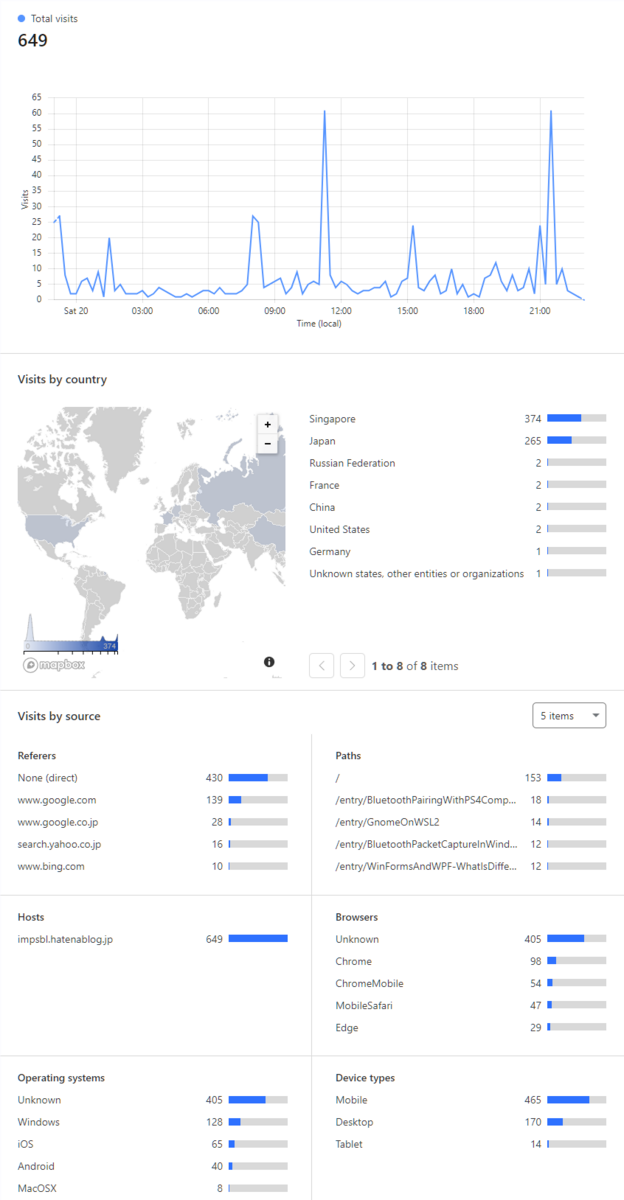Image resolution: width=624 pixels, height=1200 pixels.
Task: Select MobileSafari browser row
Action: 471,1005
